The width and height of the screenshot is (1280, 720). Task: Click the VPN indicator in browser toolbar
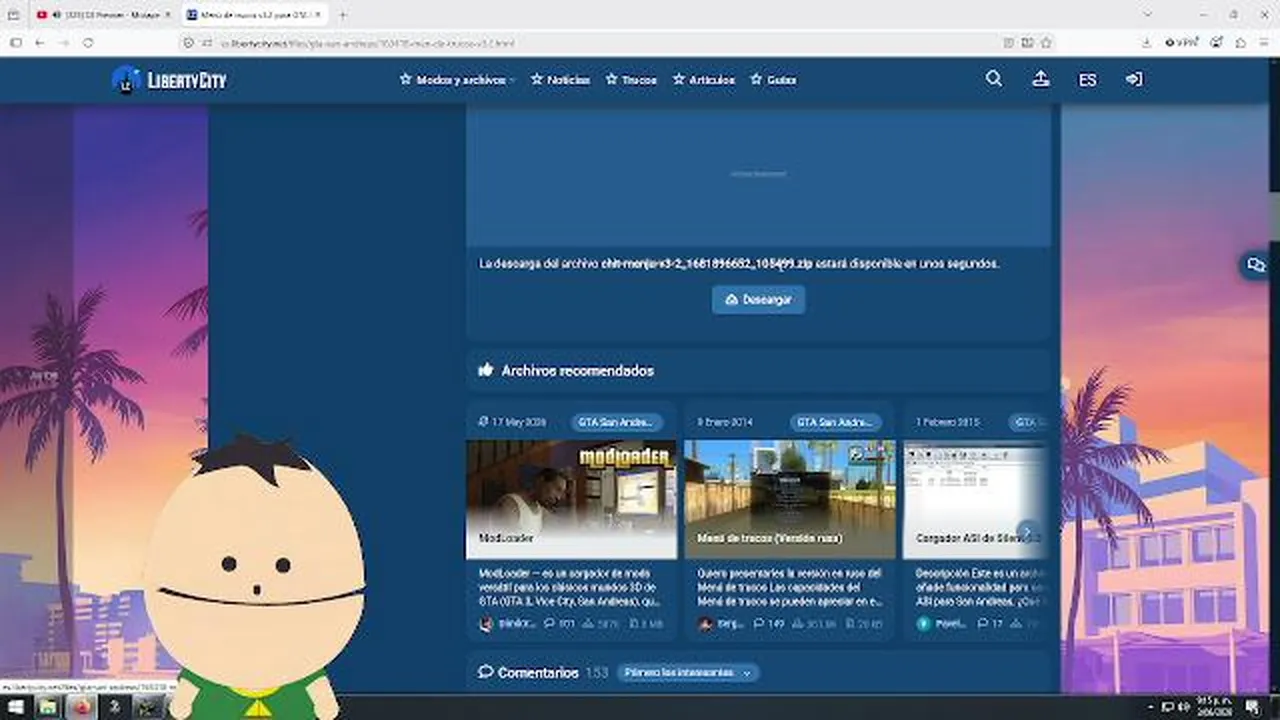point(1182,43)
